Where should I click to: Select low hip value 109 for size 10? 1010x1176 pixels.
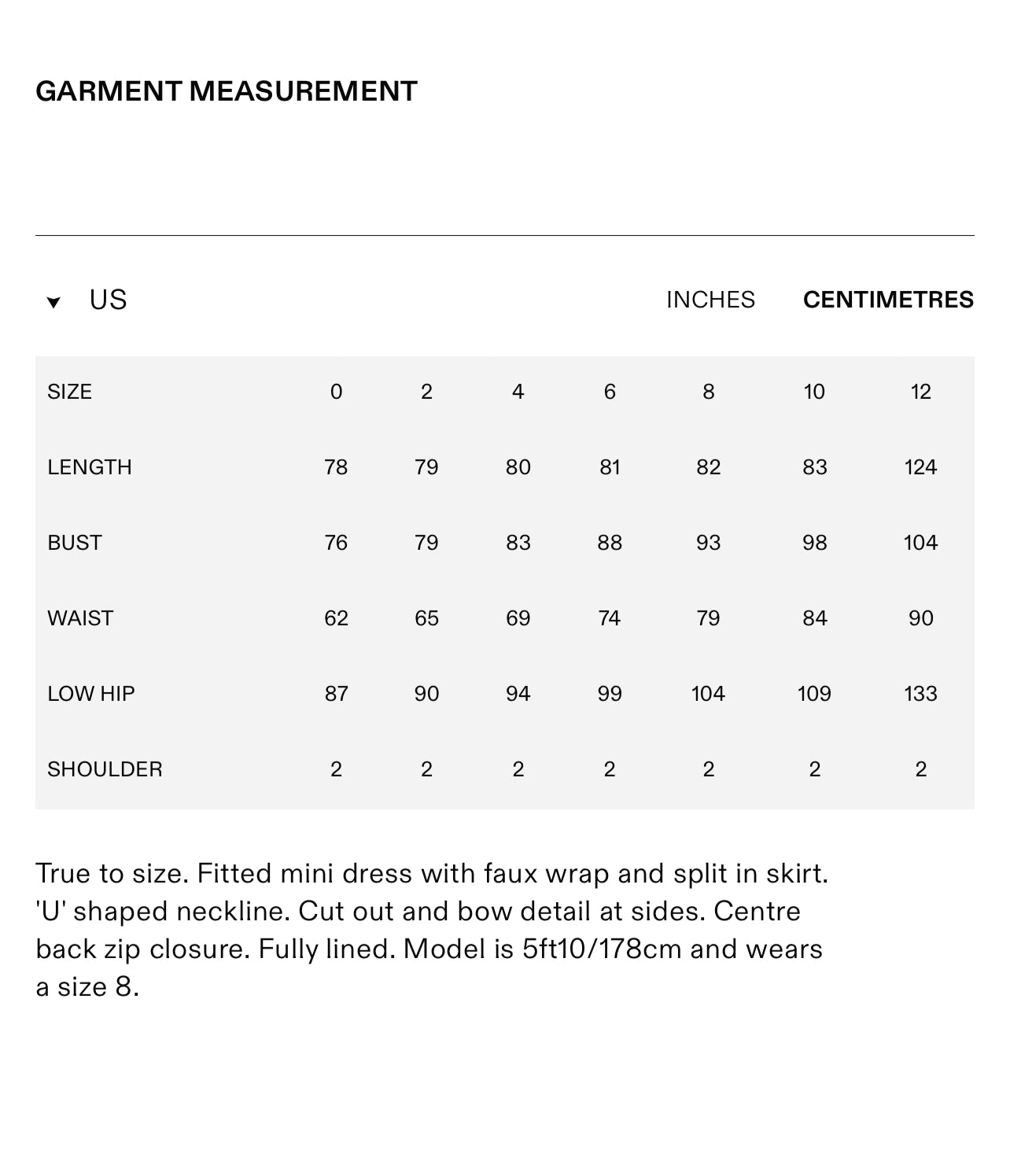point(814,694)
